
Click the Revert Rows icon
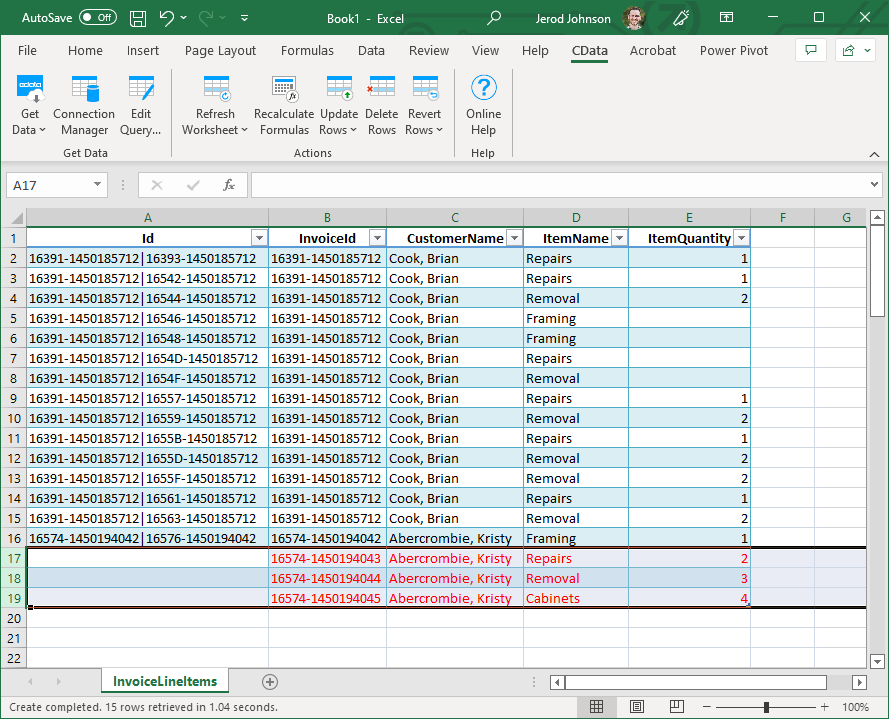(425, 90)
